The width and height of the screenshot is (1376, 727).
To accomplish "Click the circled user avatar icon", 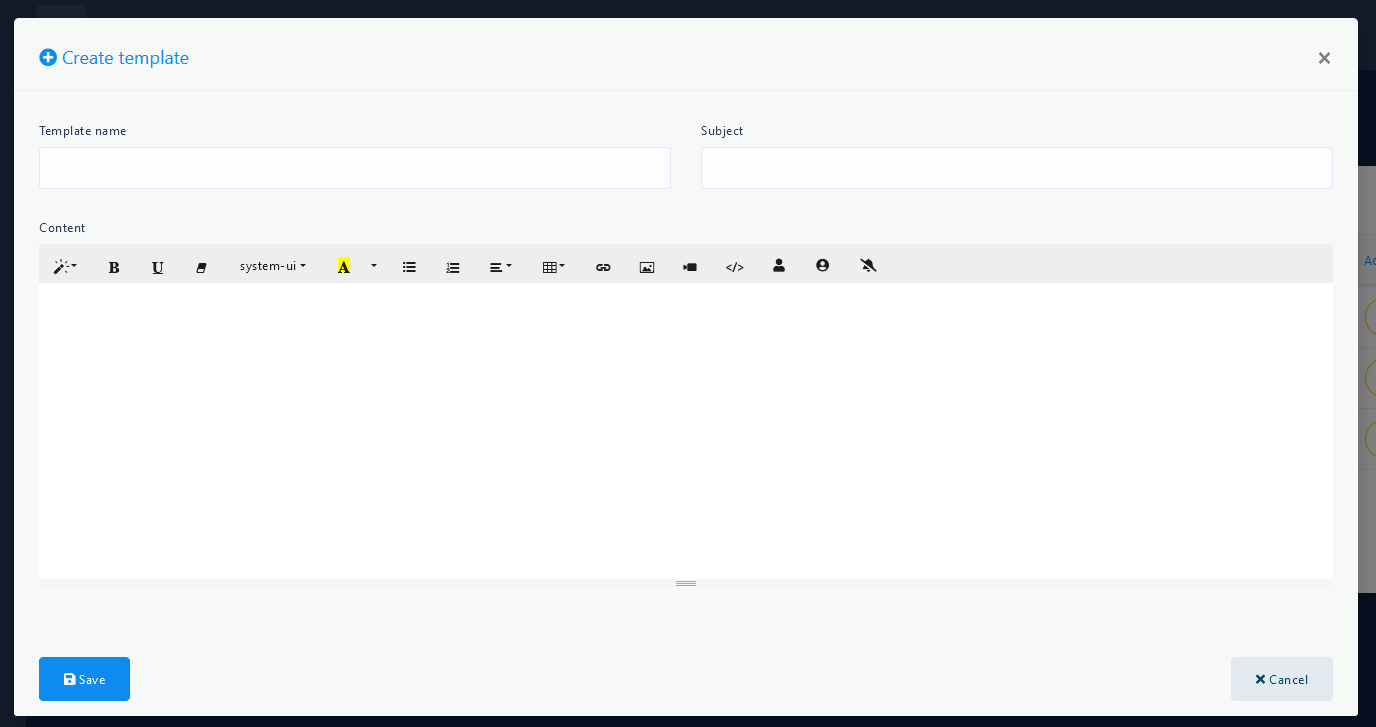I will pos(822,266).
